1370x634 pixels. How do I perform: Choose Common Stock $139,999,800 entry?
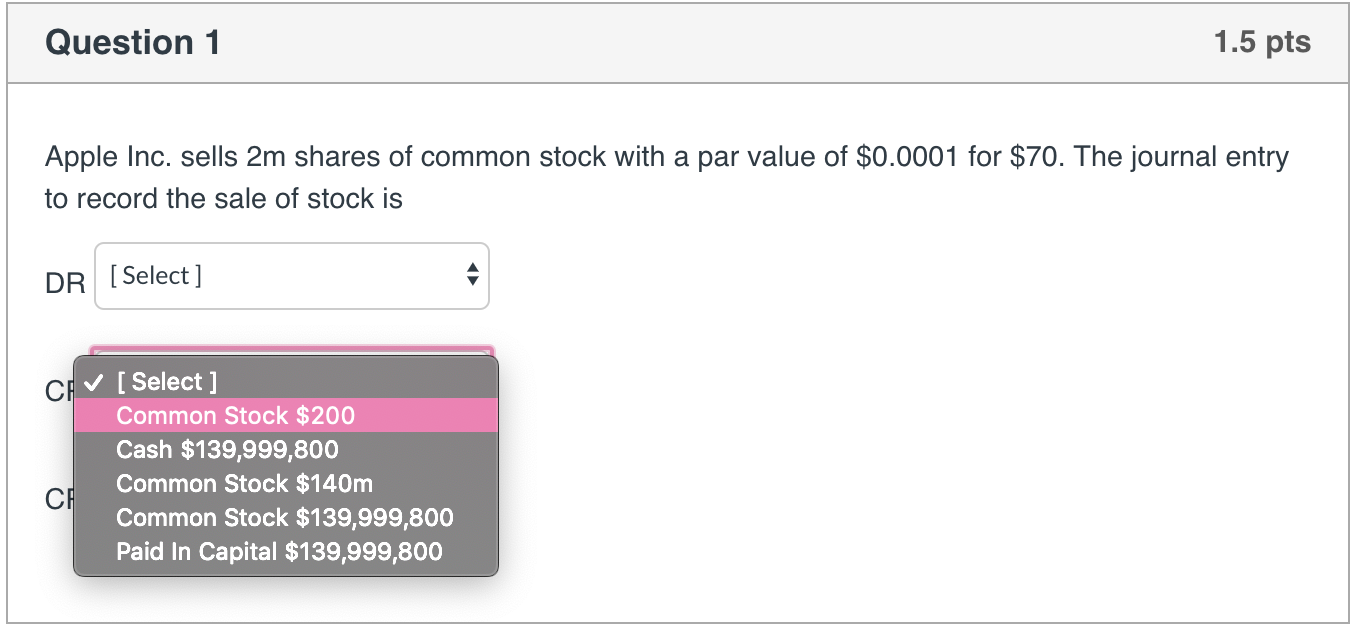284,517
